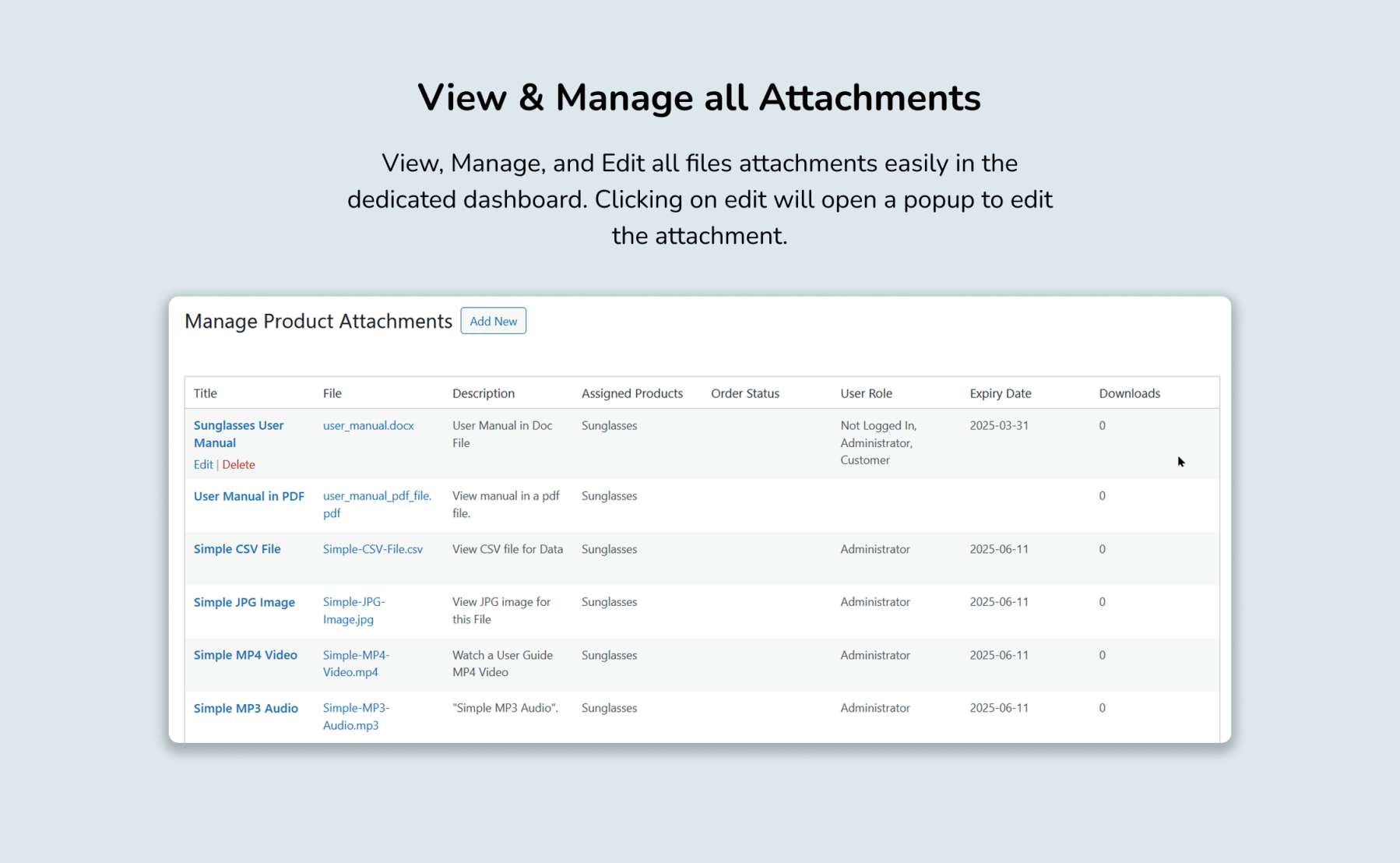Open User Manual in PDF title
Image resolution: width=1400 pixels, height=863 pixels.
click(248, 496)
